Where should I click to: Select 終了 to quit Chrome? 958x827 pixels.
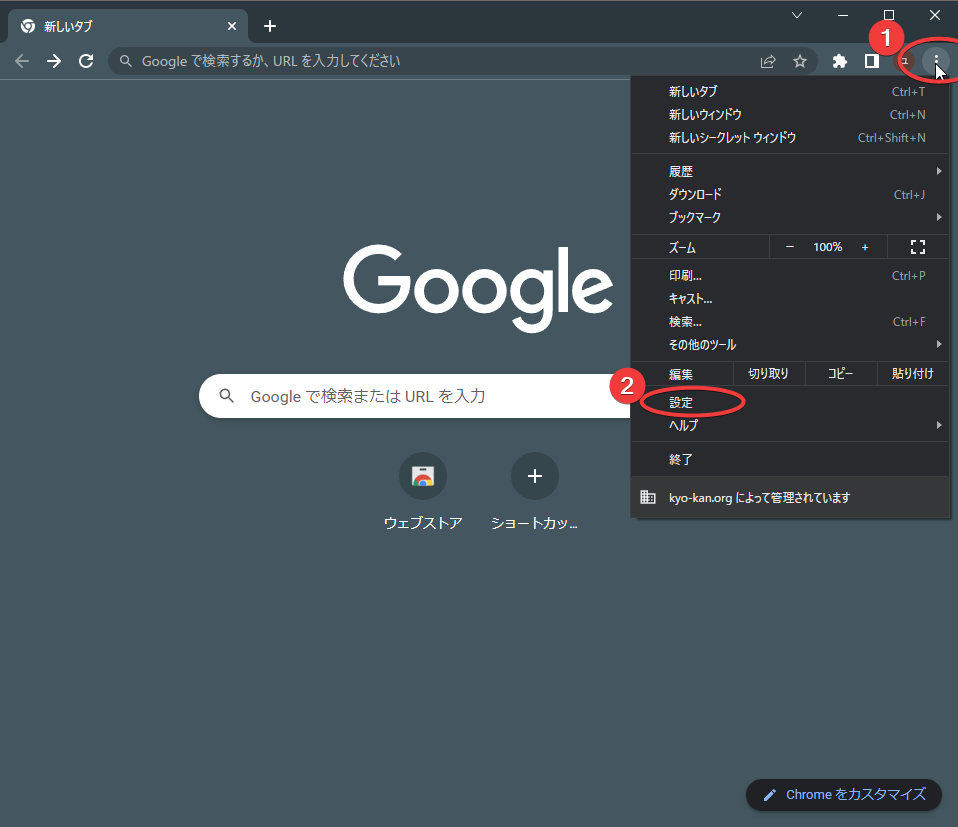pyautogui.click(x=791, y=459)
